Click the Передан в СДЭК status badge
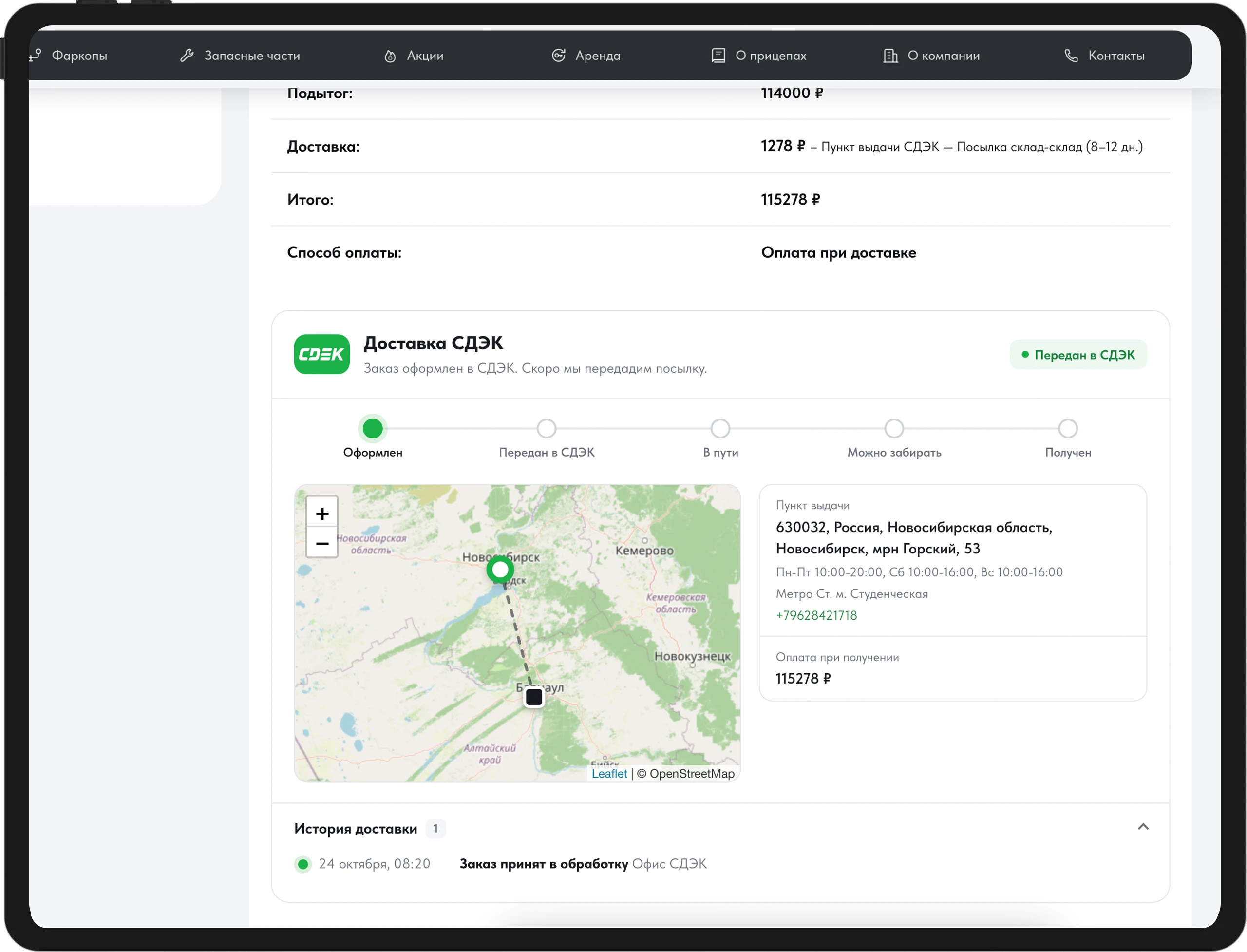The image size is (1247, 952). click(x=1078, y=355)
